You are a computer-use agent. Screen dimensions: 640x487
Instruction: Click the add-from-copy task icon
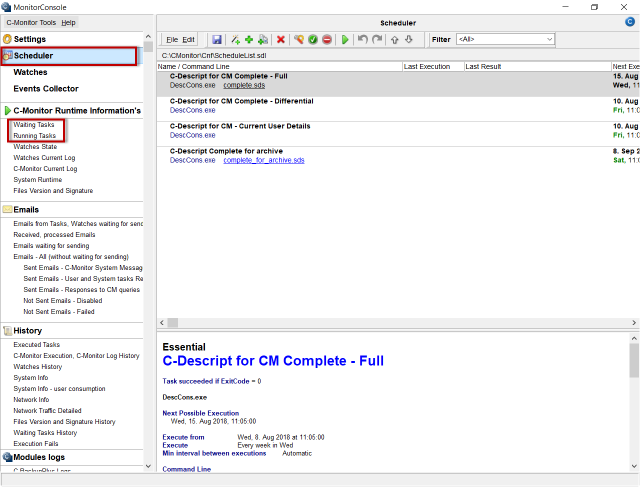[263, 40]
